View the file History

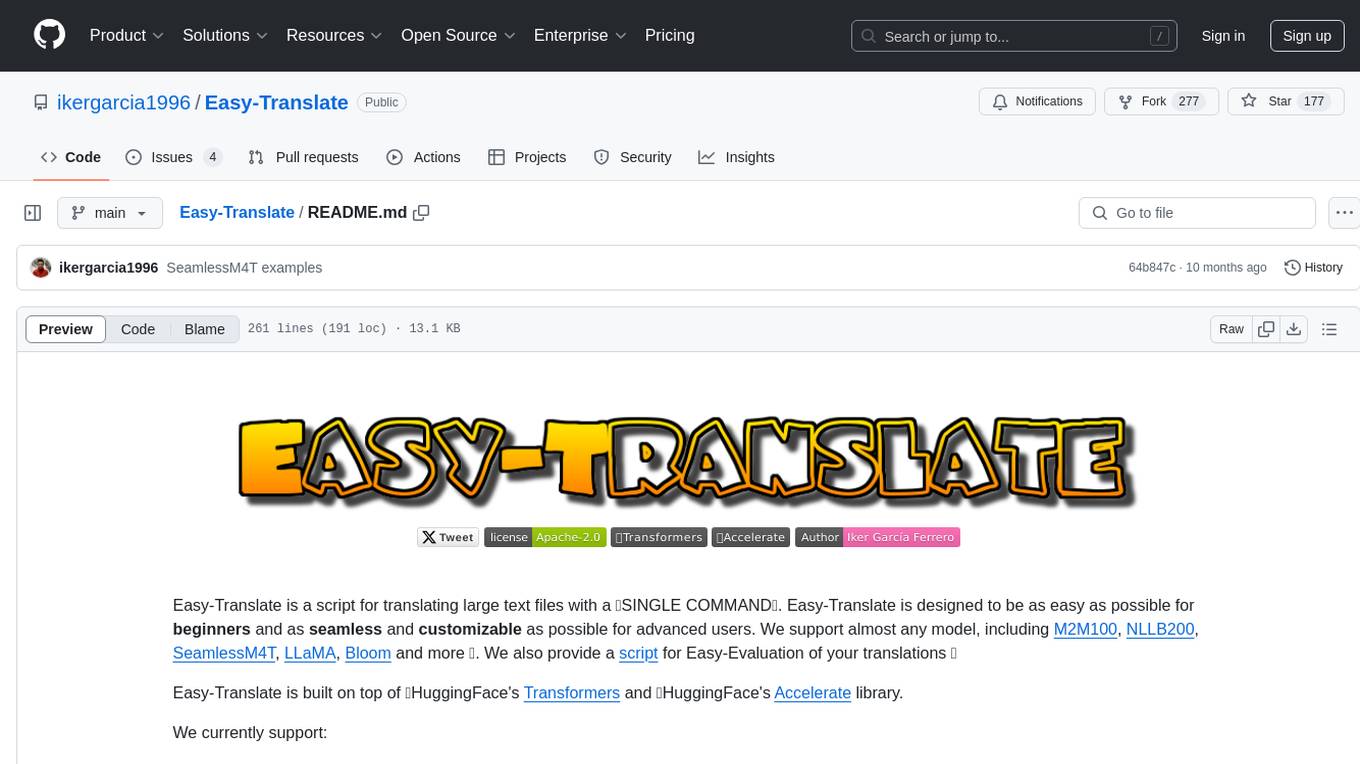click(1313, 267)
